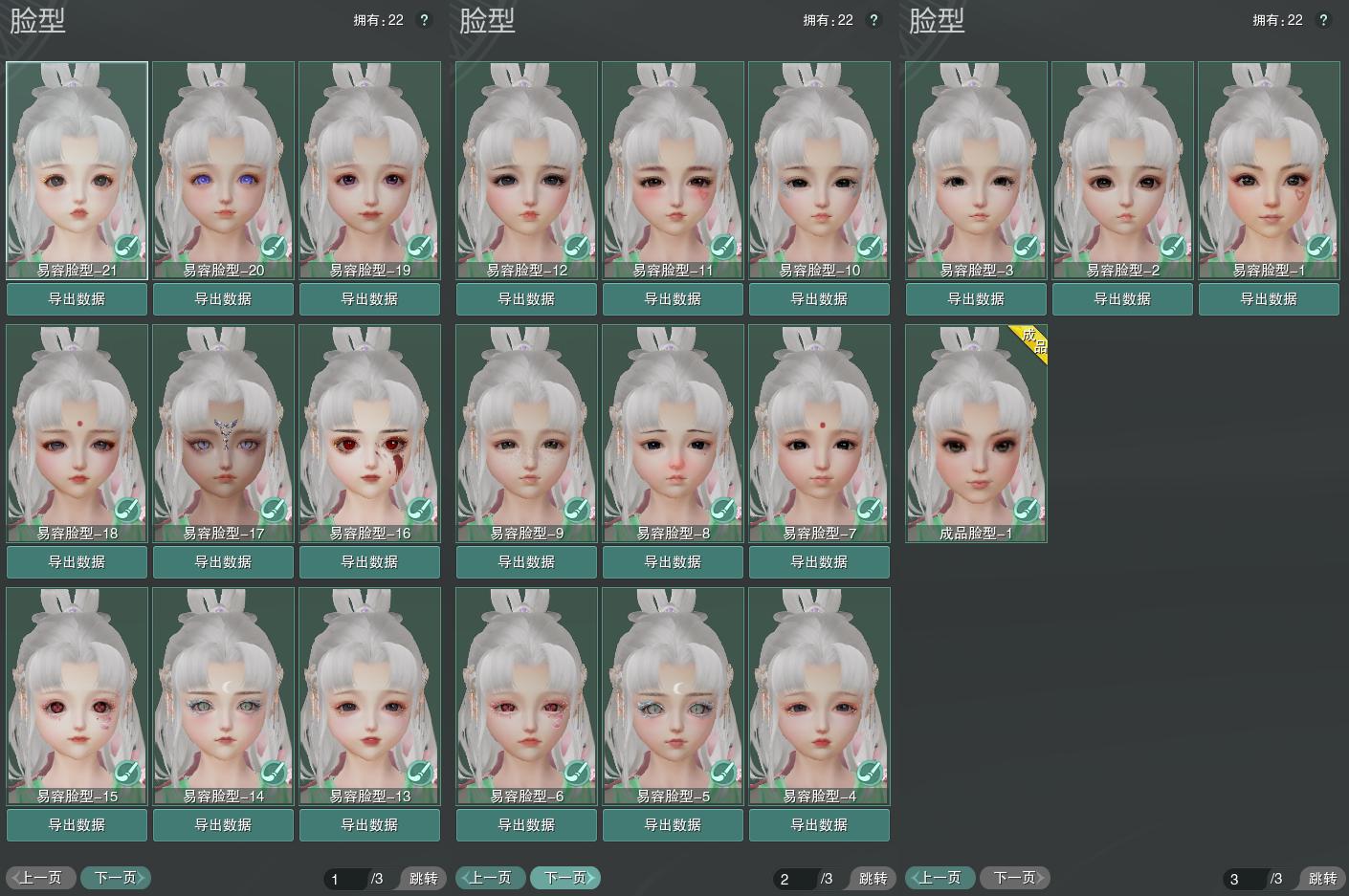Select brush icon on 易容脸型-15 card
The height and width of the screenshot is (896, 1349).
point(126,773)
